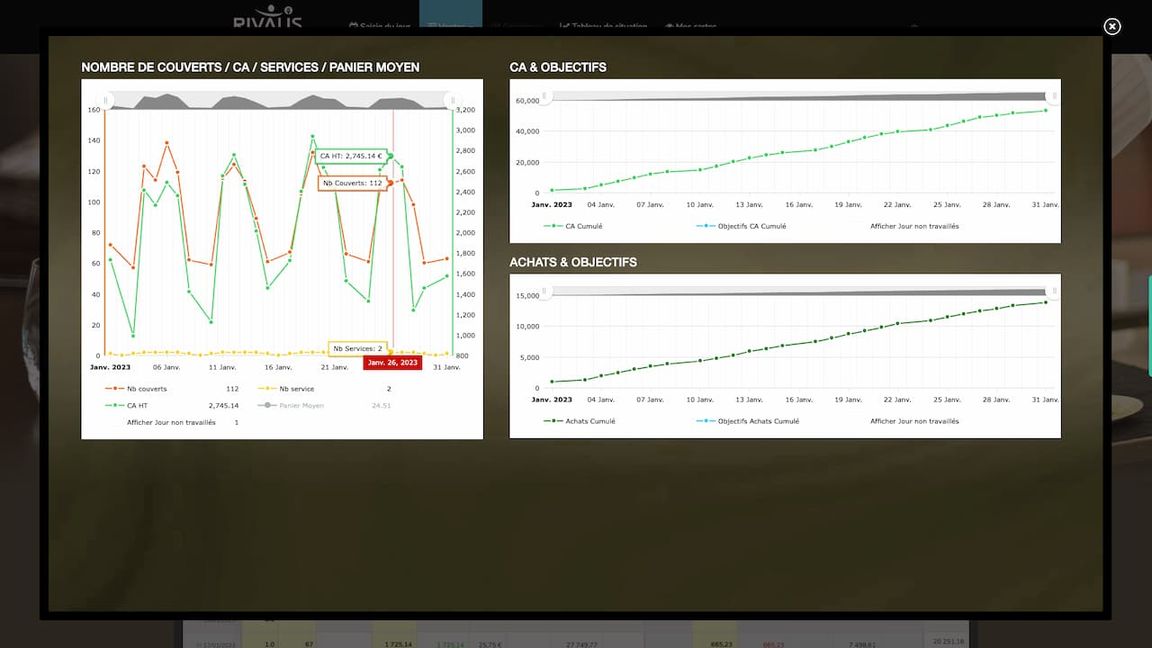Toggle the CA Cumulé legend entry

(572, 226)
